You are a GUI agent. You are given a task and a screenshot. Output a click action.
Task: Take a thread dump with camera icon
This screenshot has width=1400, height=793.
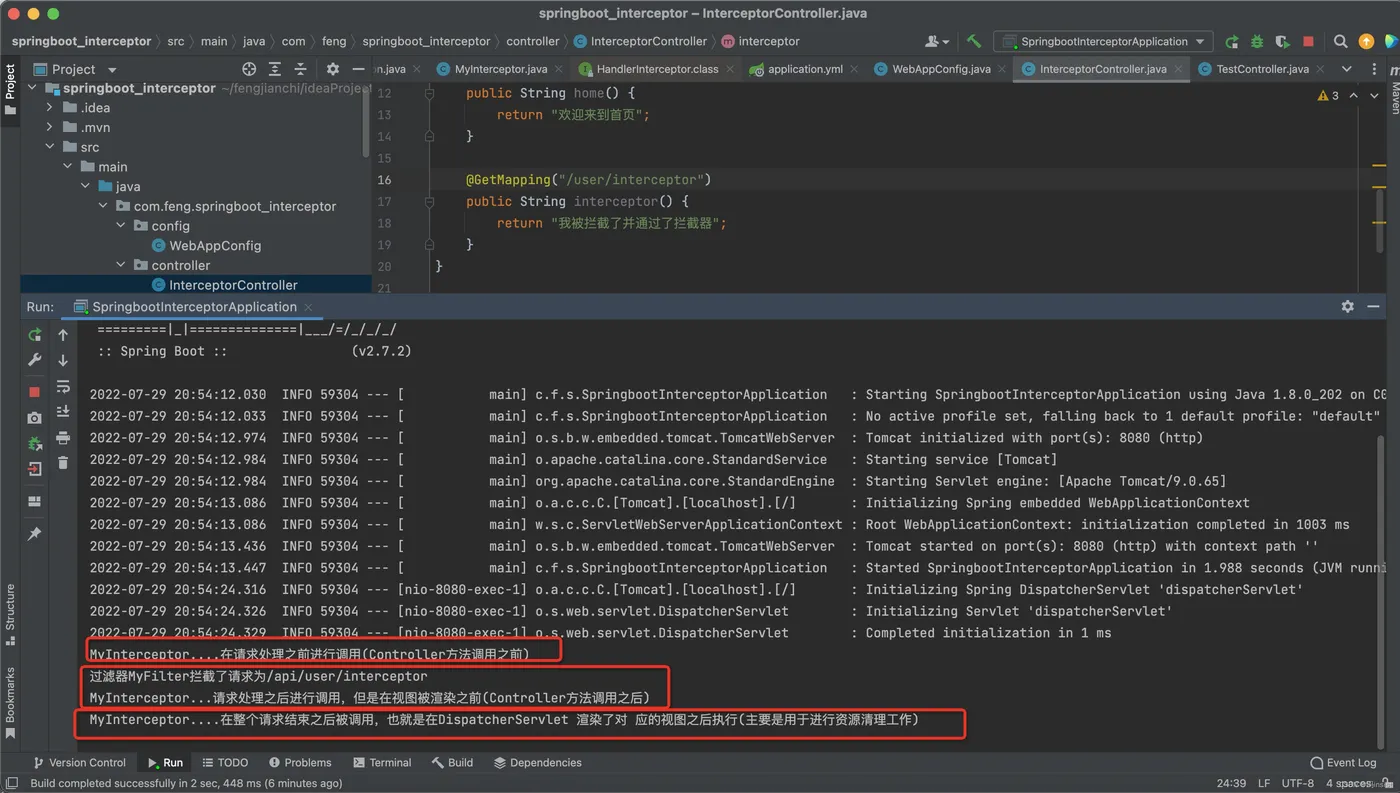click(x=35, y=418)
